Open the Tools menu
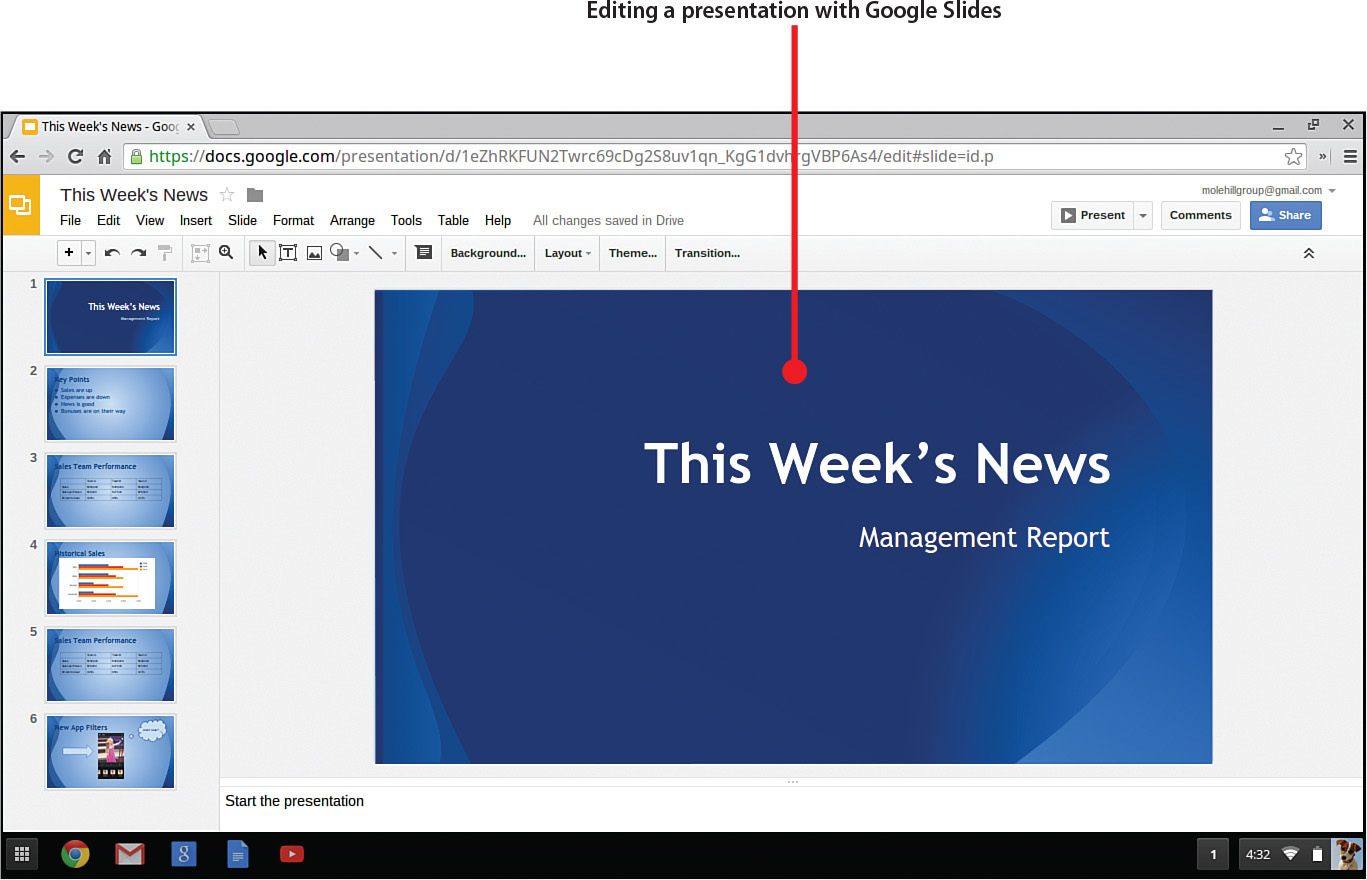 pos(406,220)
